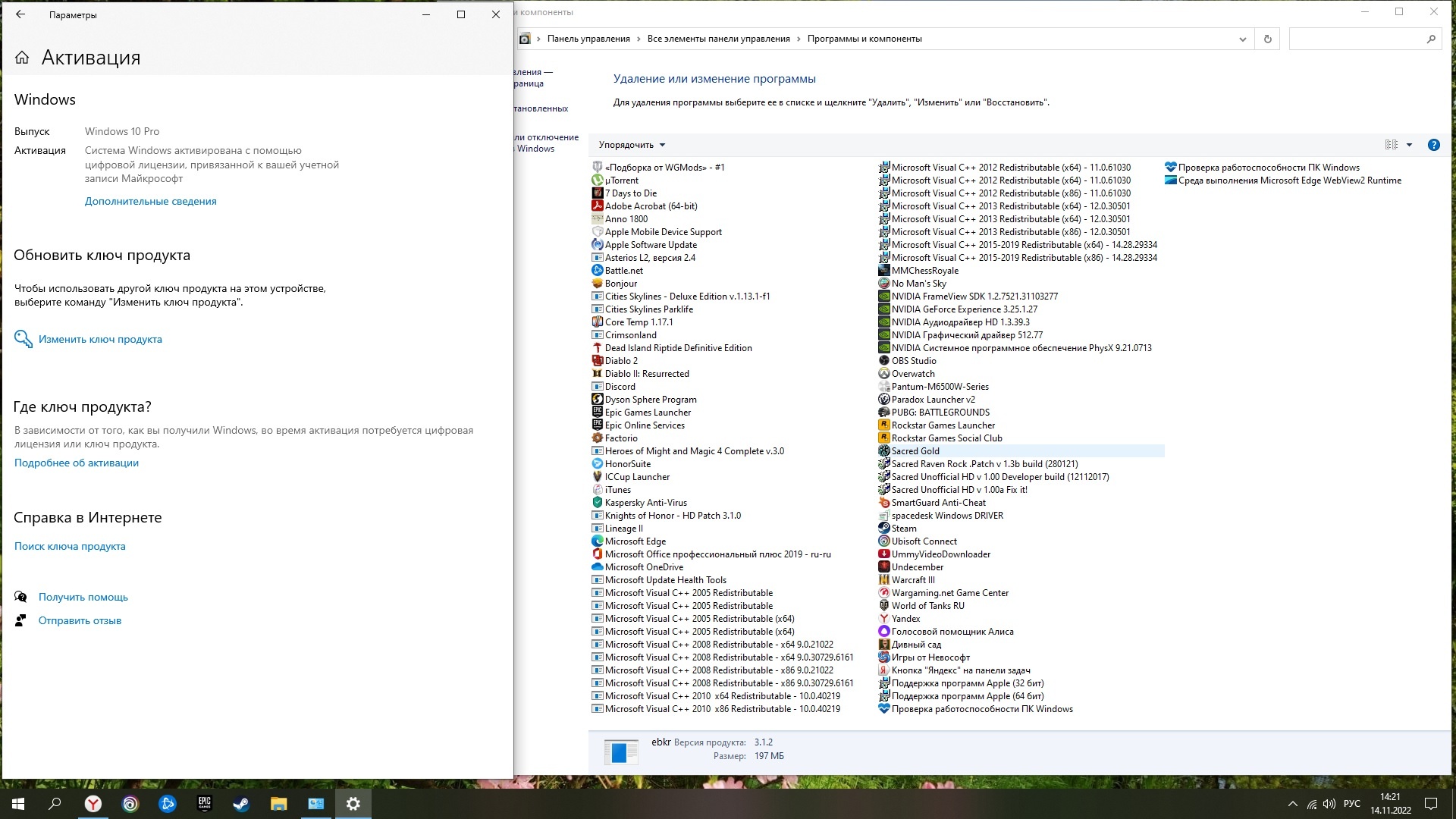Open the Упорядочить dropdown

pos(632,145)
